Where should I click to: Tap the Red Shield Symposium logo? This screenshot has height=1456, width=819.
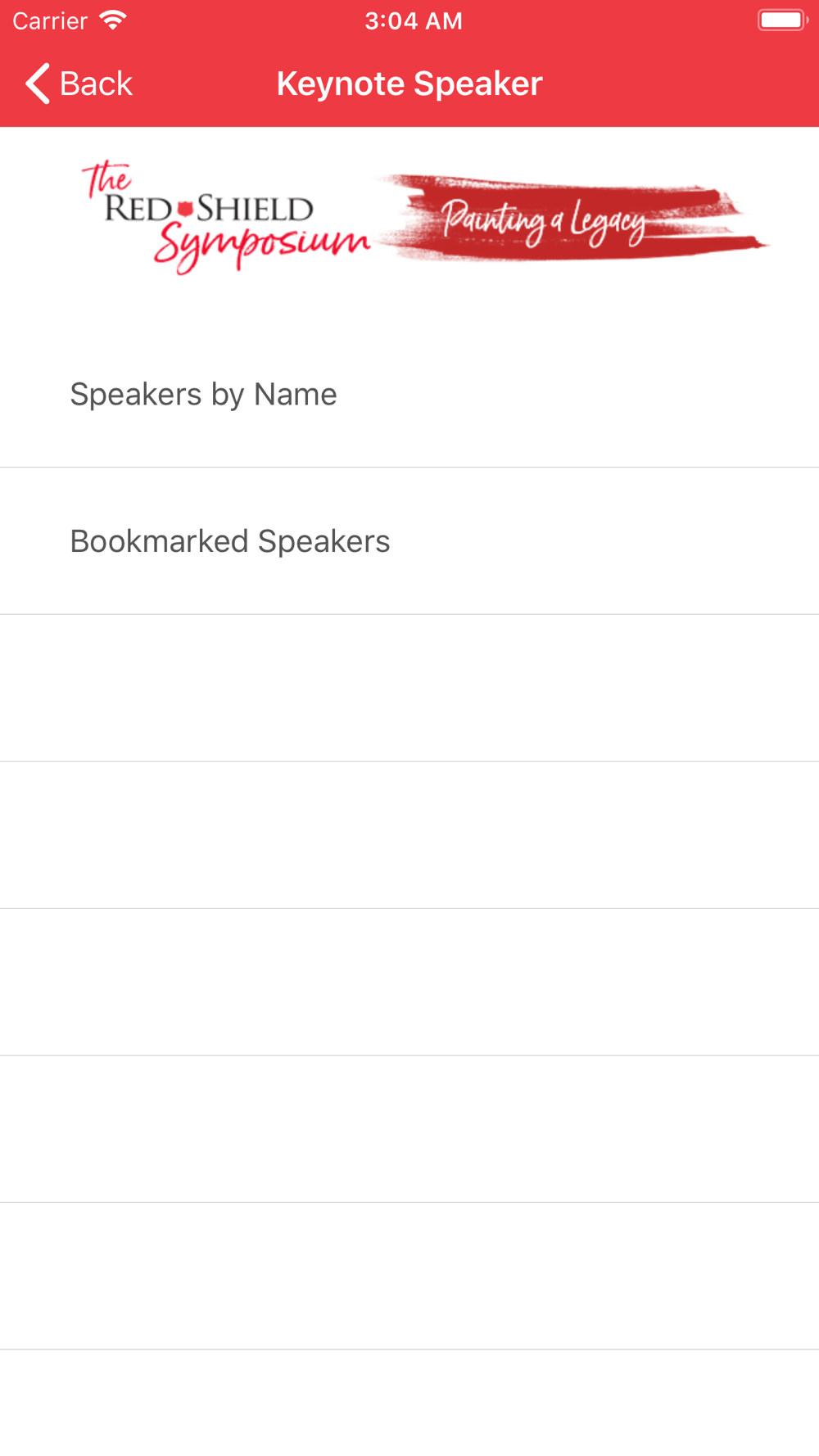(226, 217)
